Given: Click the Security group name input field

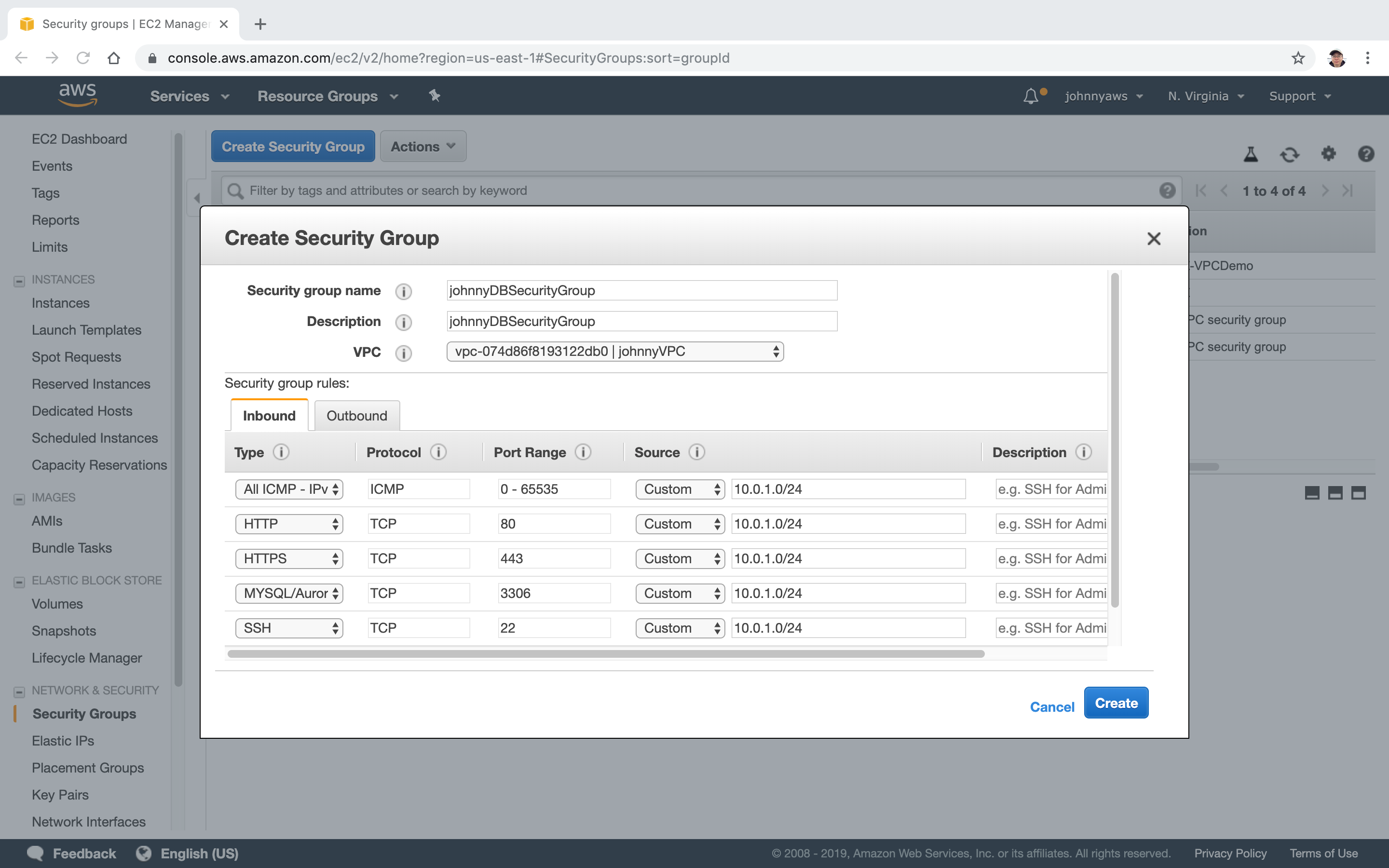Looking at the screenshot, I should [x=642, y=290].
